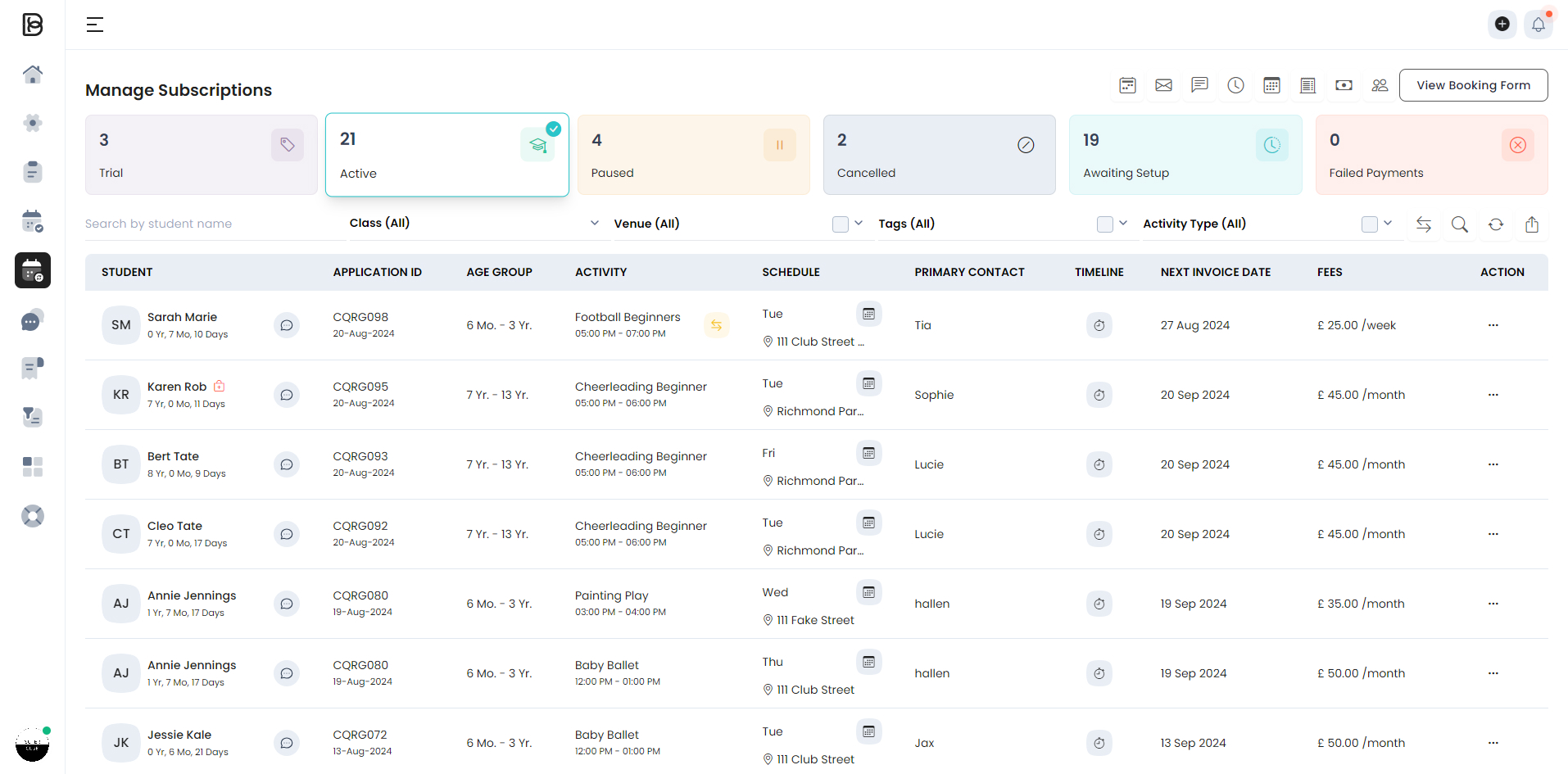Switch to Awaiting Setup tab

[x=1185, y=155]
